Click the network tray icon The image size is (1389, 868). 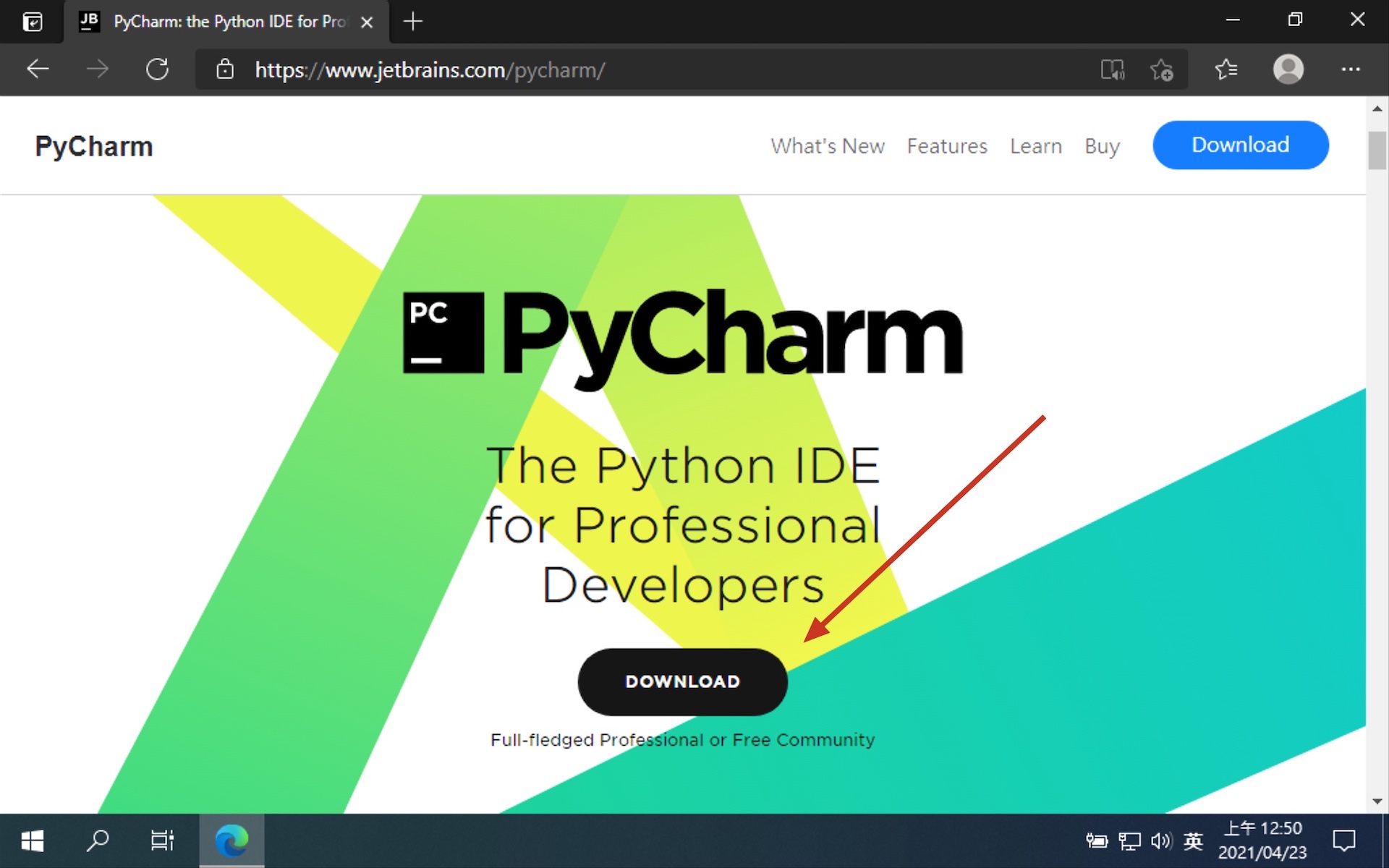click(1129, 841)
